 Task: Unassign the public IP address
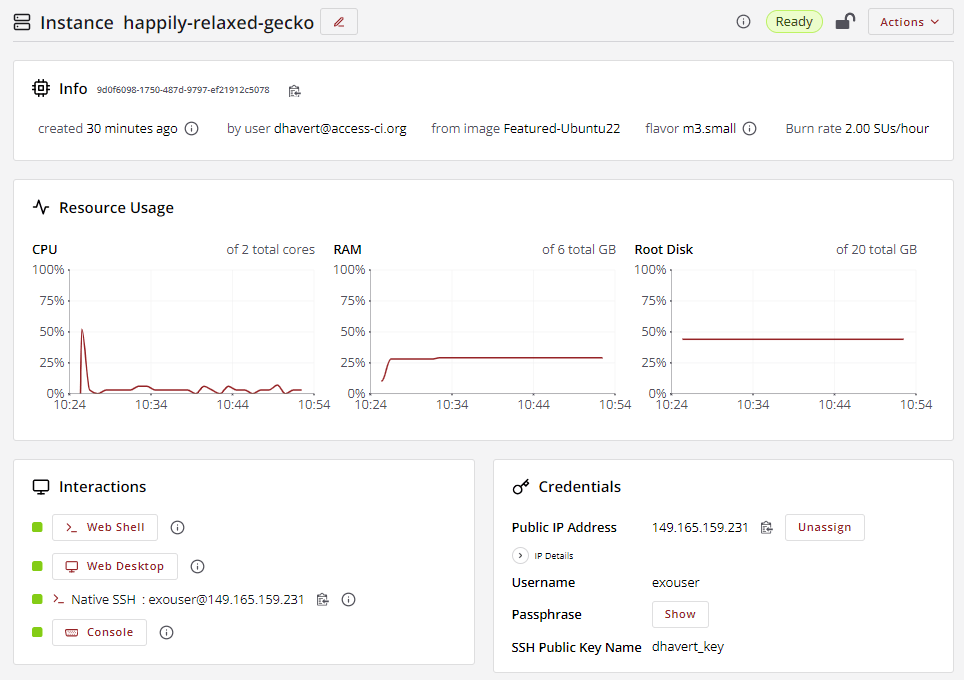pyautogui.click(x=824, y=528)
